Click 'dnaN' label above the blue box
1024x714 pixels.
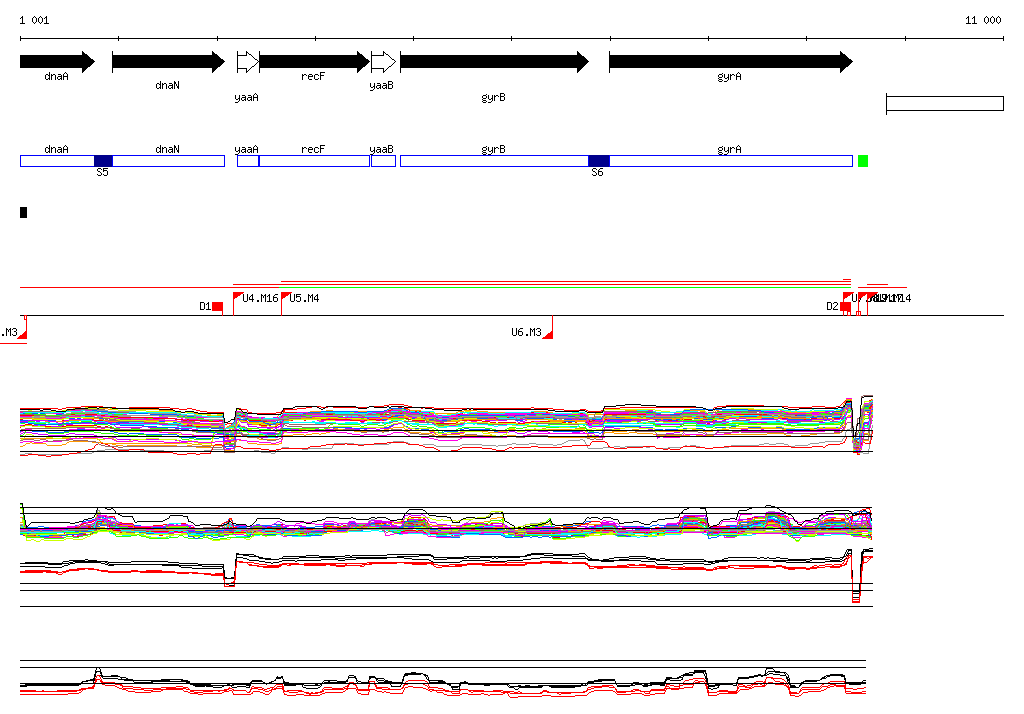pos(167,149)
